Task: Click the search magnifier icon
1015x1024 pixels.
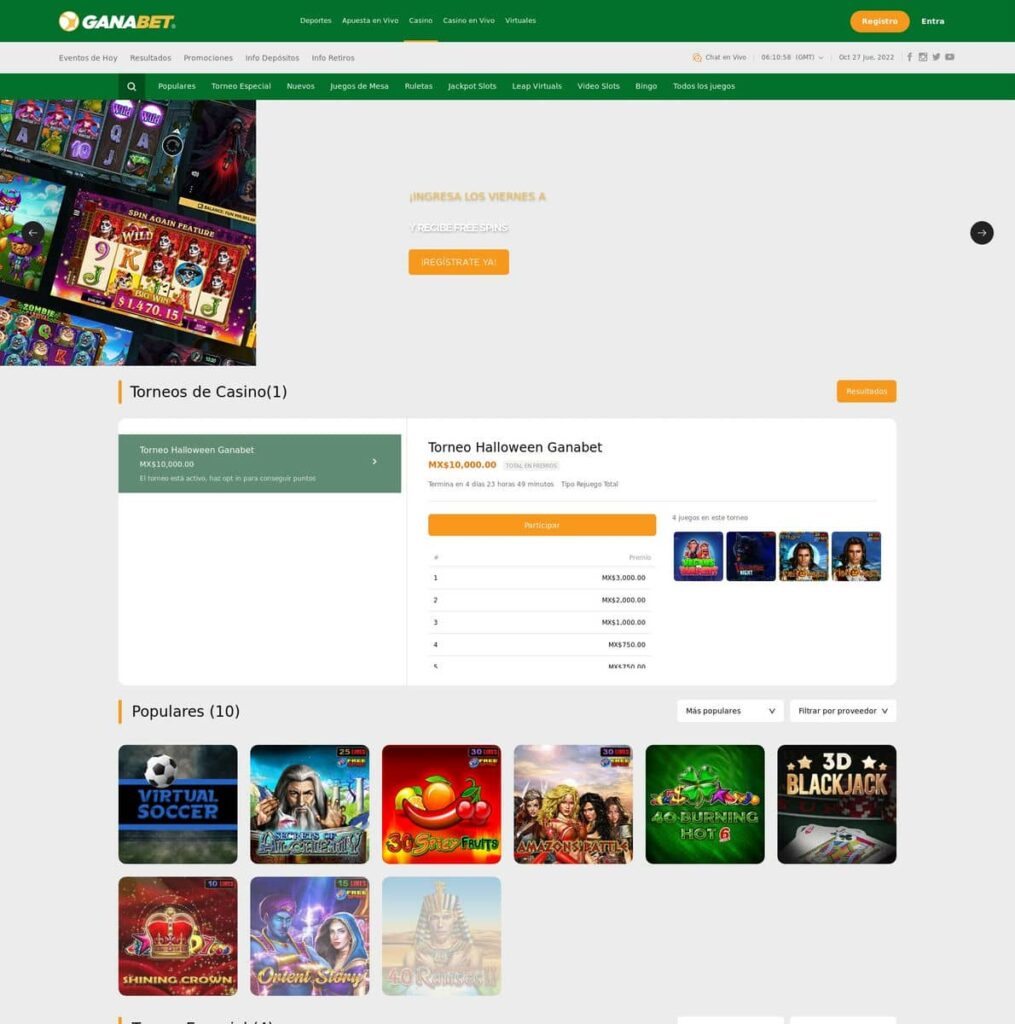Action: point(131,86)
